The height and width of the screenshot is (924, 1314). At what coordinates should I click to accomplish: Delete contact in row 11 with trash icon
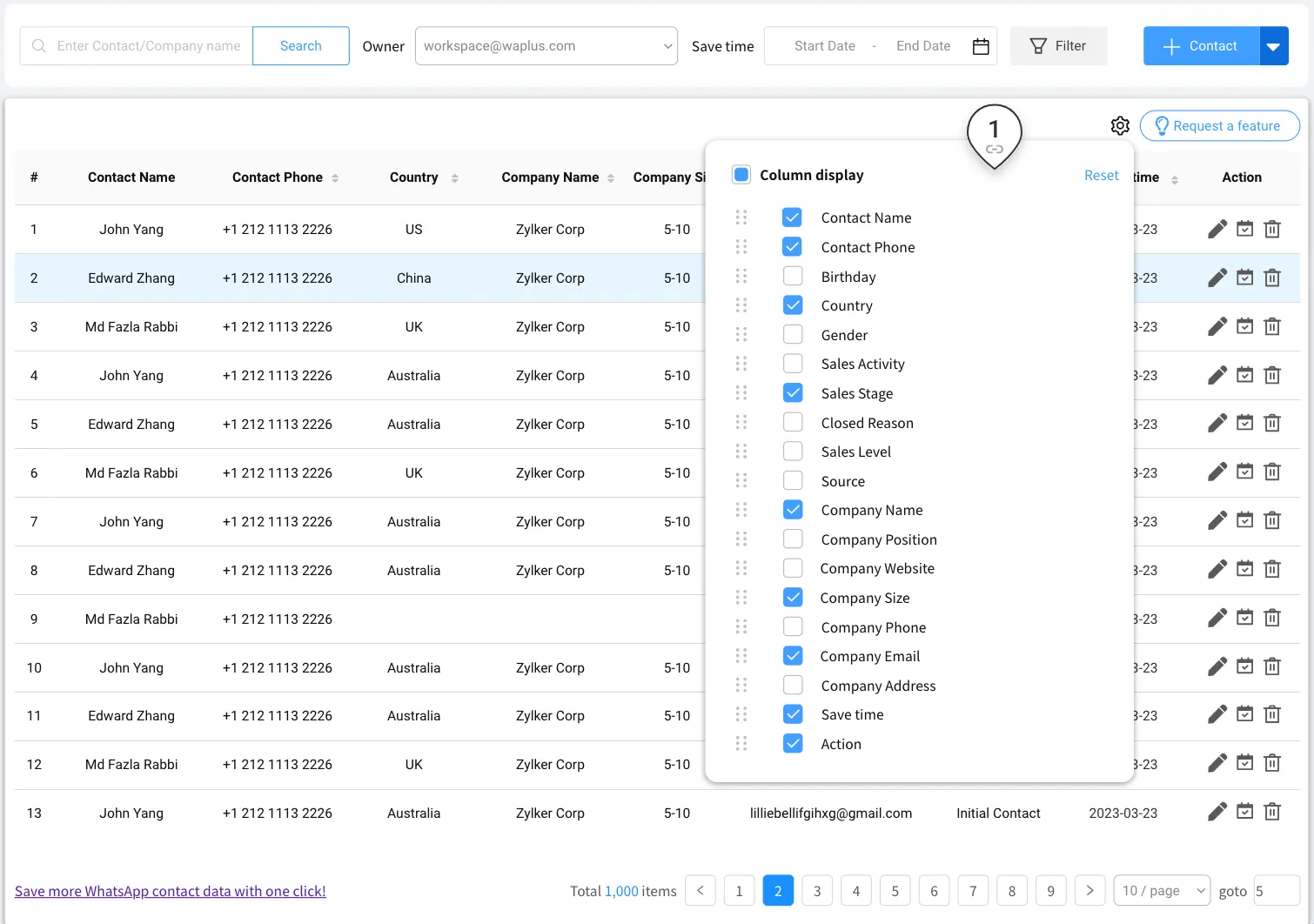(1272, 715)
